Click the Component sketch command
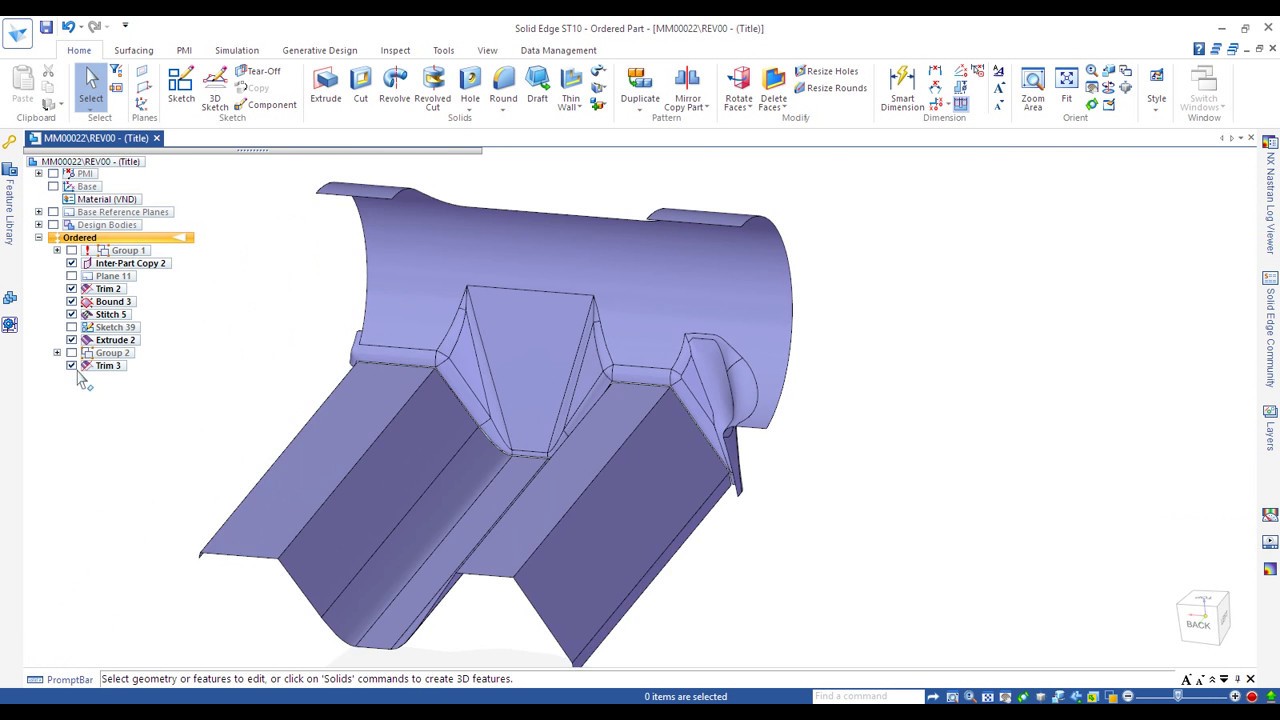This screenshot has height=720, width=1280. (x=265, y=105)
